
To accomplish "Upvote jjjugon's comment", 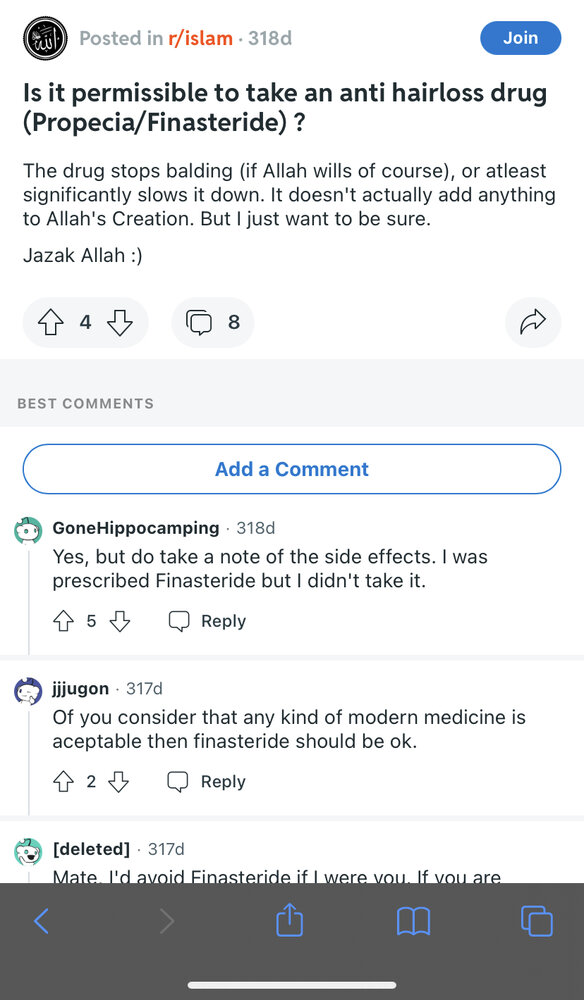I will click(x=63, y=782).
